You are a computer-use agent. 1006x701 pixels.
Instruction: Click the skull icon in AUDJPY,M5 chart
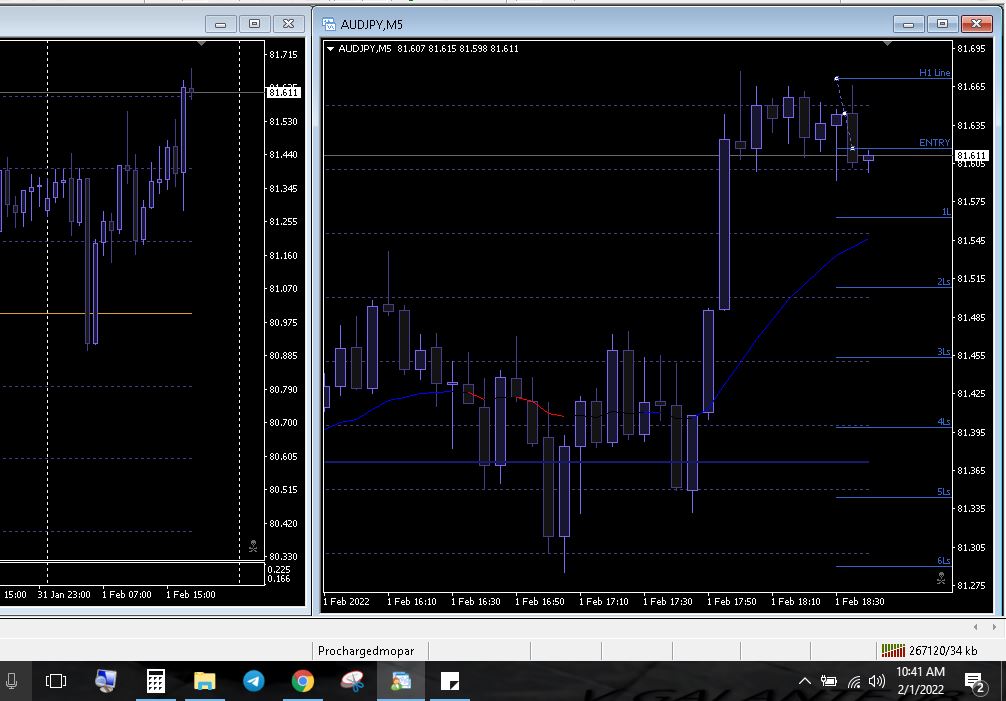tap(940, 577)
